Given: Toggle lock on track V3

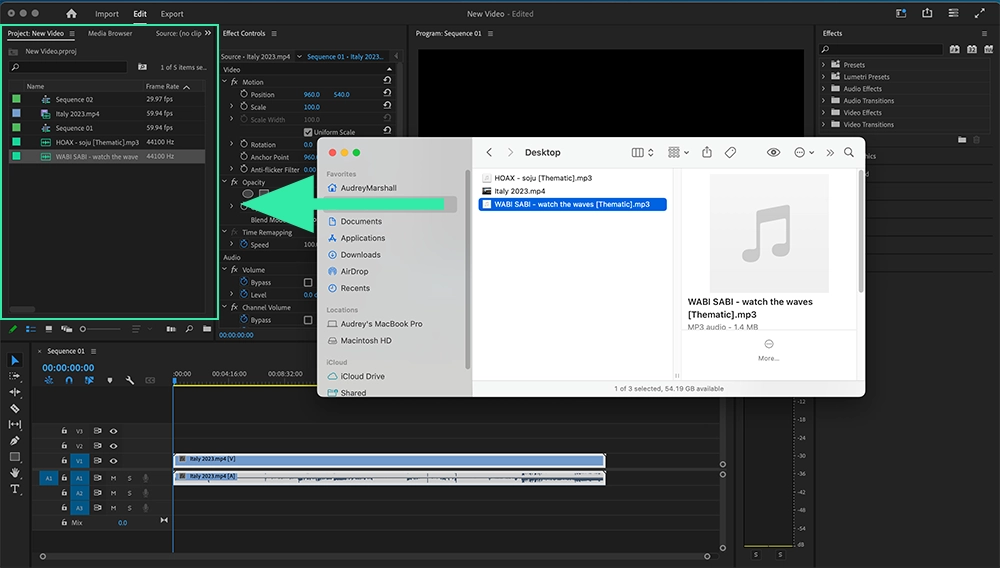Looking at the screenshot, I should coord(64,431).
